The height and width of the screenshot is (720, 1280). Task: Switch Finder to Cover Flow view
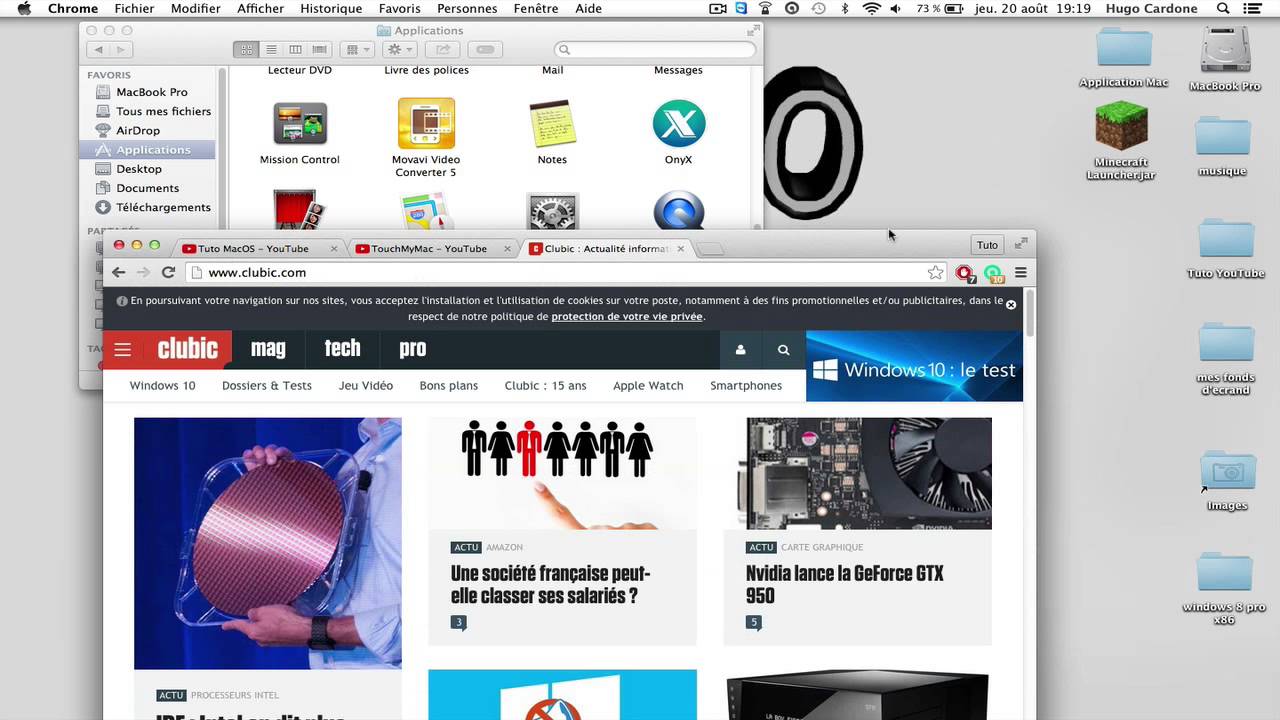[319, 49]
